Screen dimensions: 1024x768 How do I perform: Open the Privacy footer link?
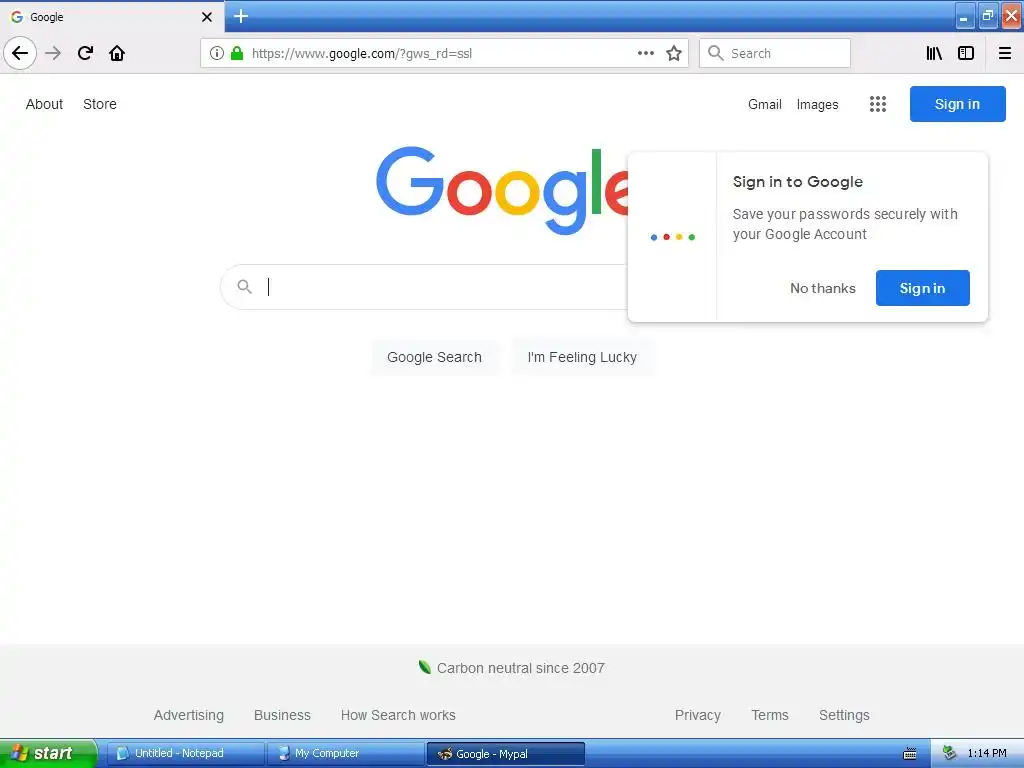[697, 715]
